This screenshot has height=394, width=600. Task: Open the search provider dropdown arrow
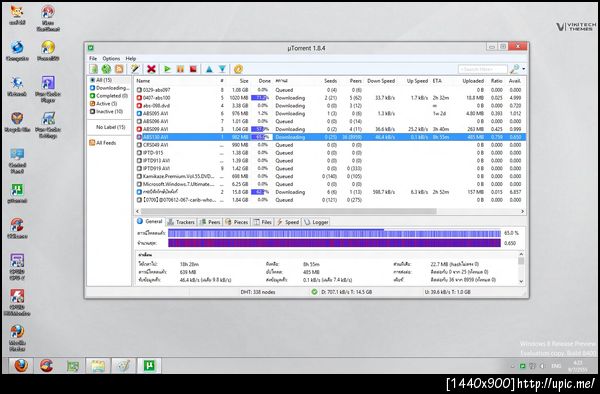523,69
